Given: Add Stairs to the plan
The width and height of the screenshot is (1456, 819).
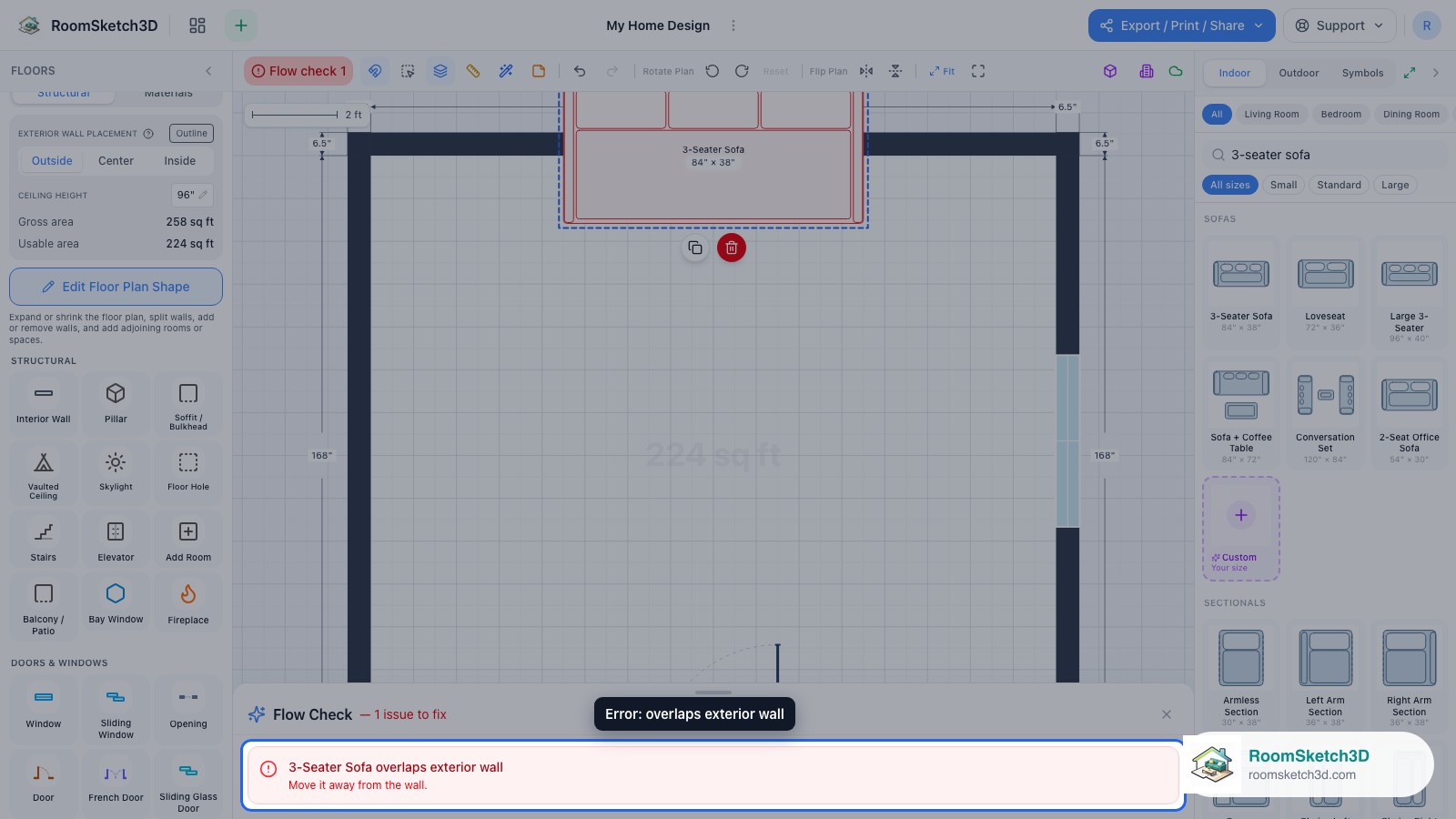Looking at the screenshot, I should [x=43, y=540].
